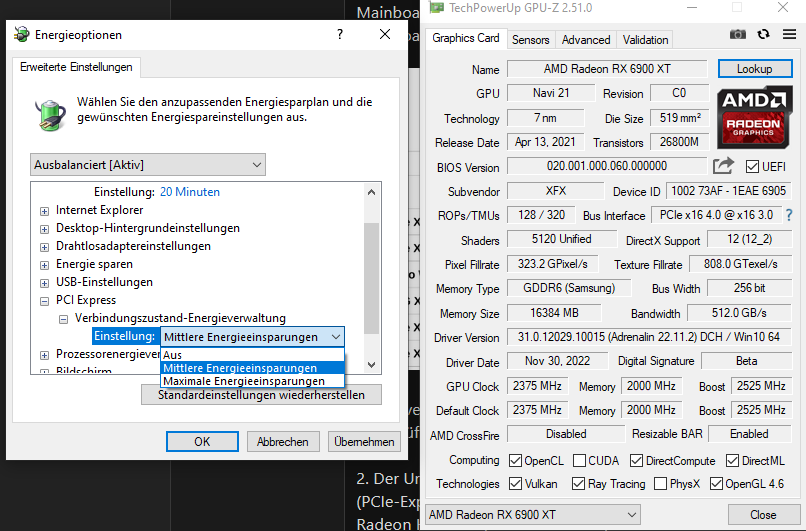Click the Memory Size 16384 MB value
Screen dimensions: 806x531
coord(554,313)
